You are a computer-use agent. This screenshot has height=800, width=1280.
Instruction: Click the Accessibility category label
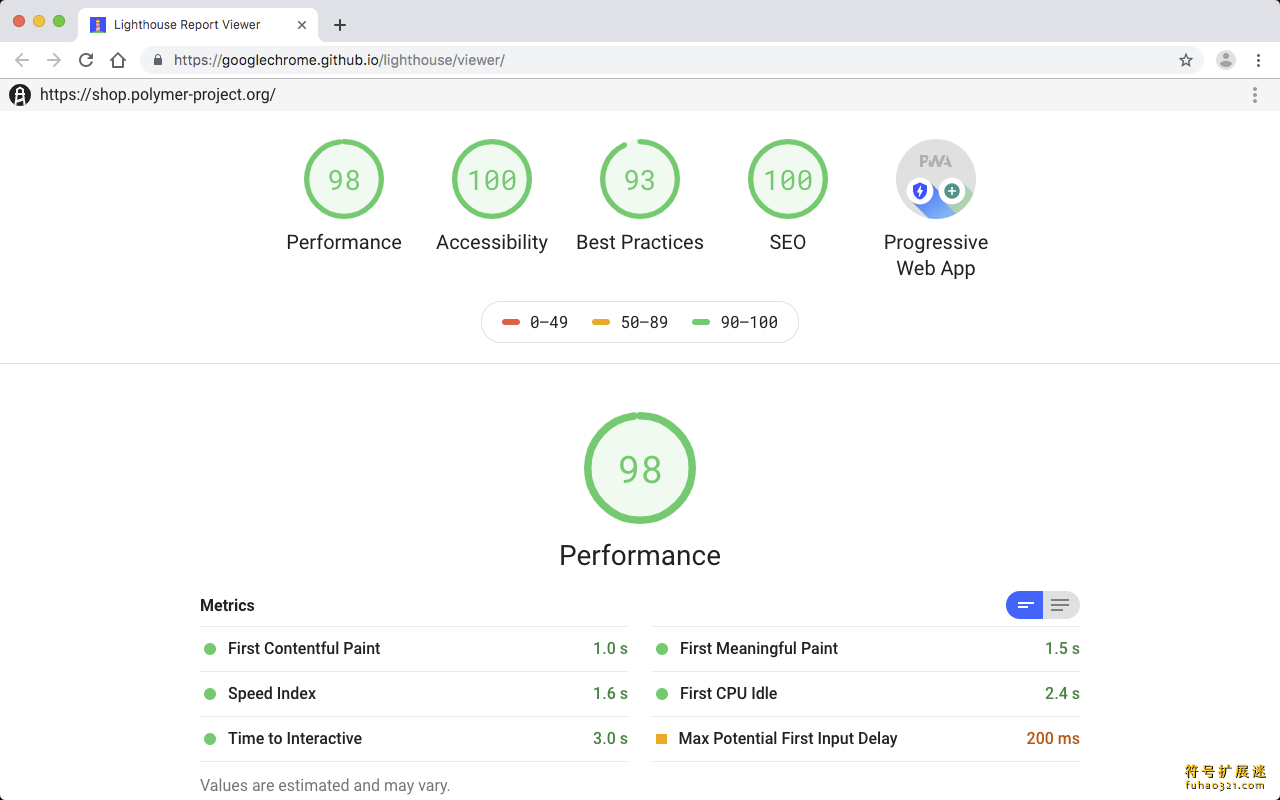click(492, 242)
